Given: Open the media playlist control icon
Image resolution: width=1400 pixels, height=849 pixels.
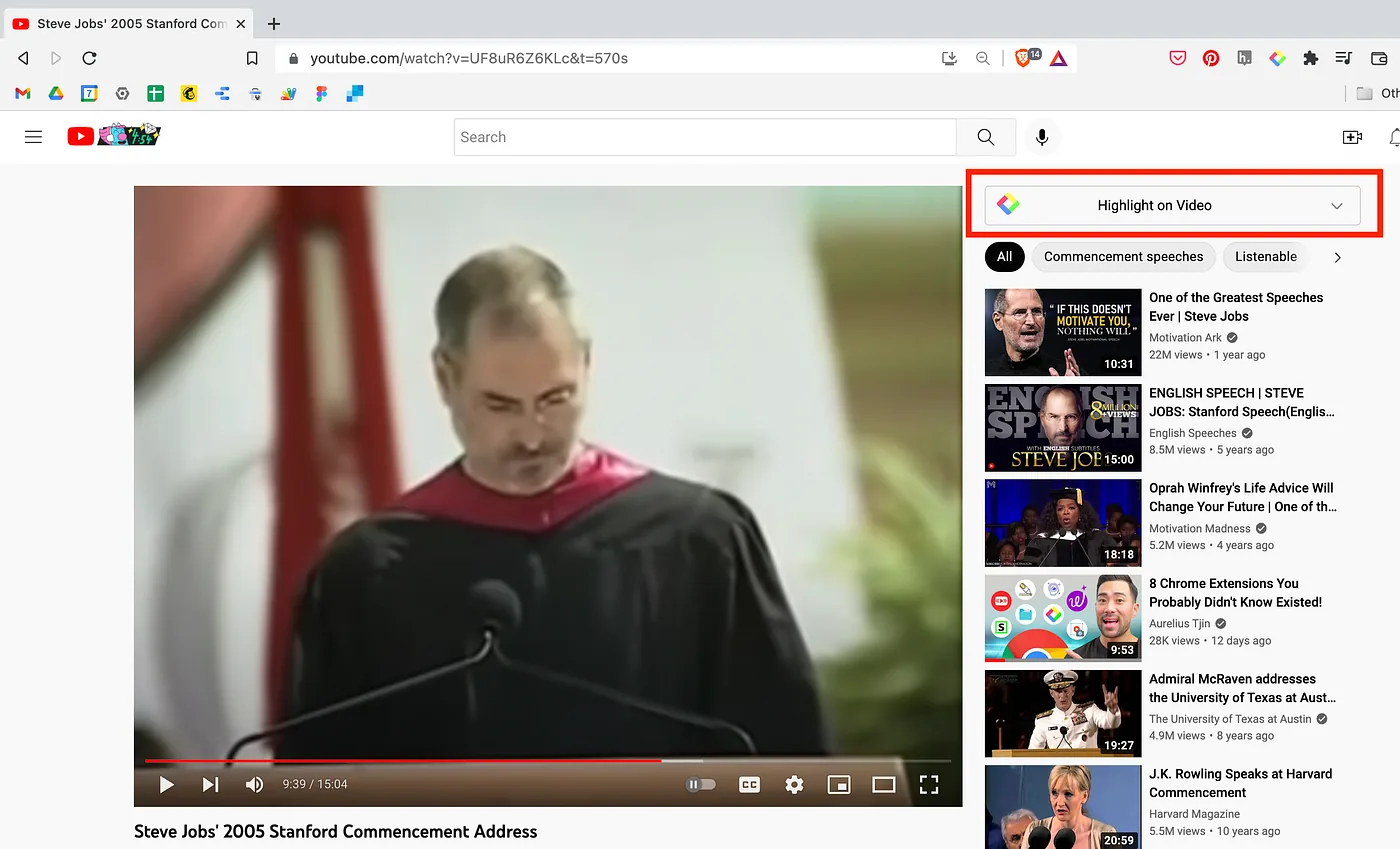Looking at the screenshot, I should tap(1344, 58).
